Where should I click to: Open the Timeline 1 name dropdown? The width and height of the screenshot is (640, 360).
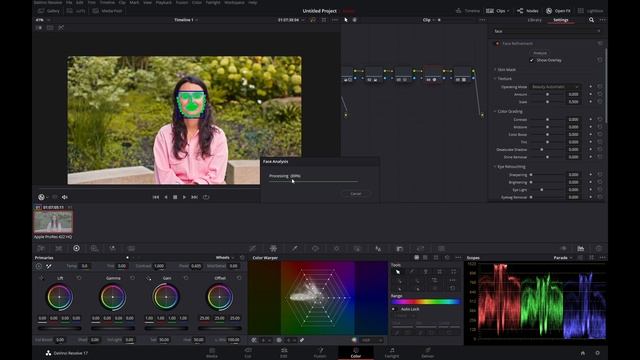click(186, 20)
